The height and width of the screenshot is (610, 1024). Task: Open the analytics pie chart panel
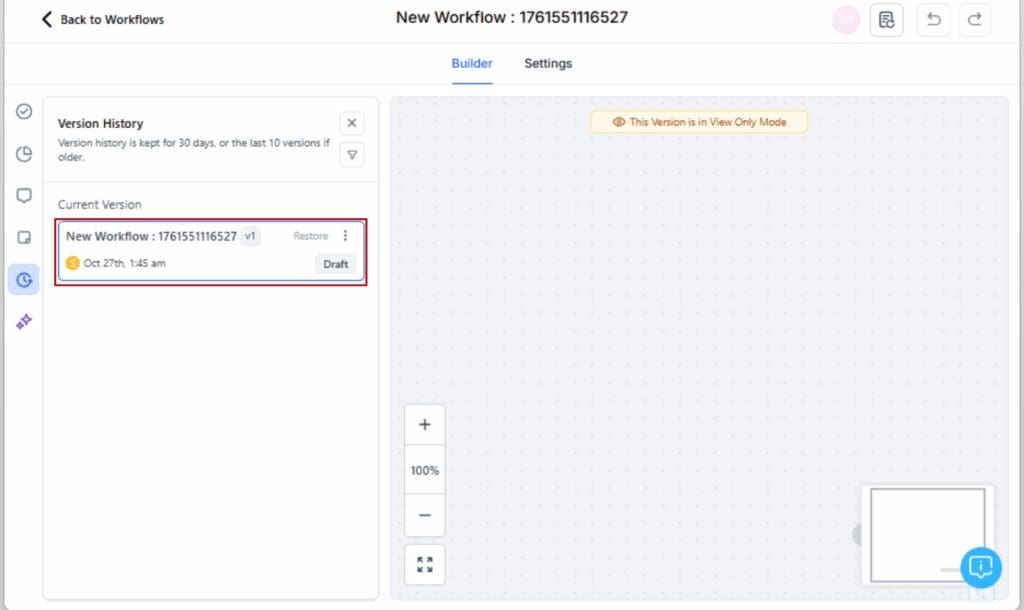pos(23,154)
